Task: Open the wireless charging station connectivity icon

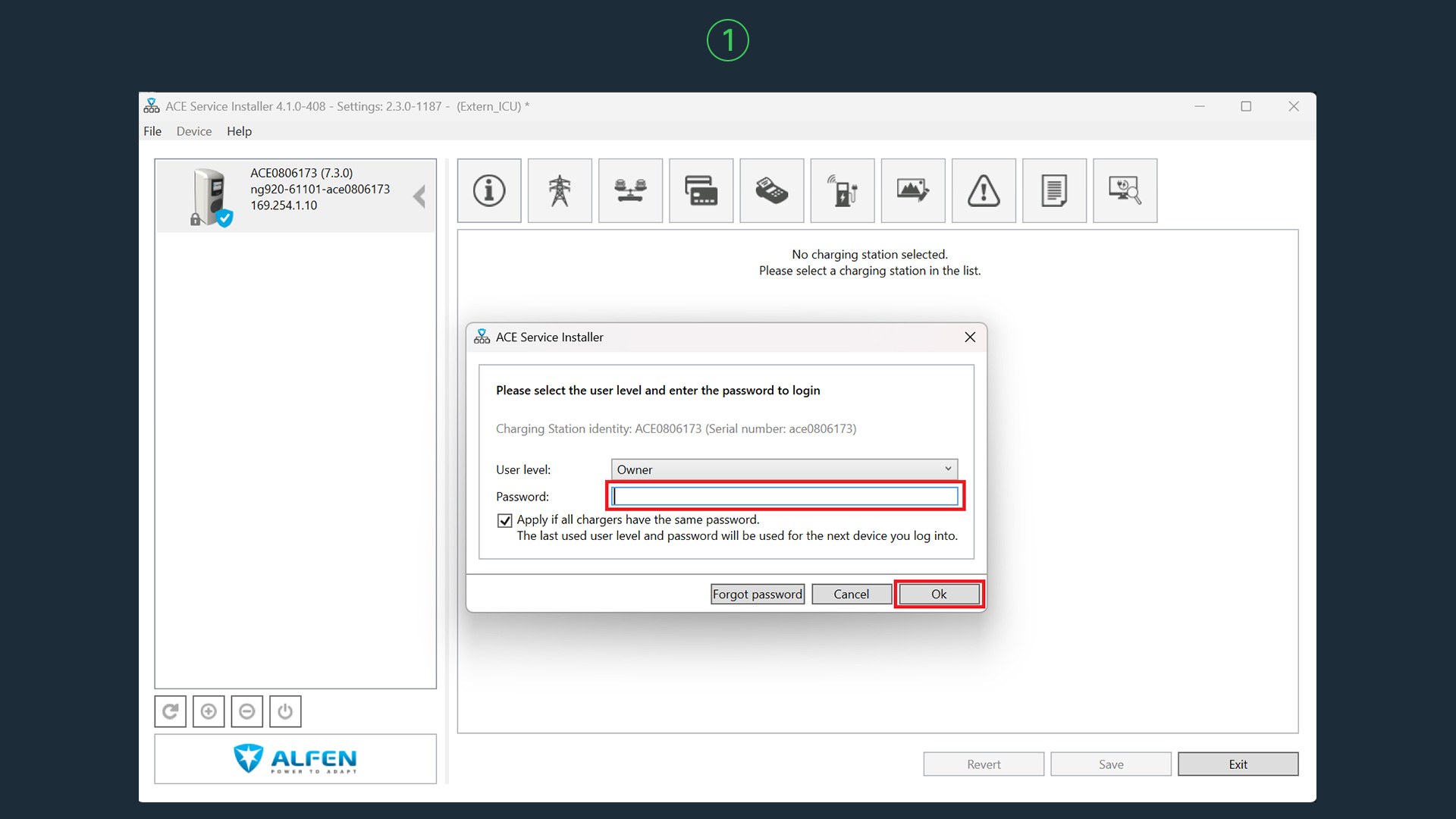Action: [x=842, y=190]
